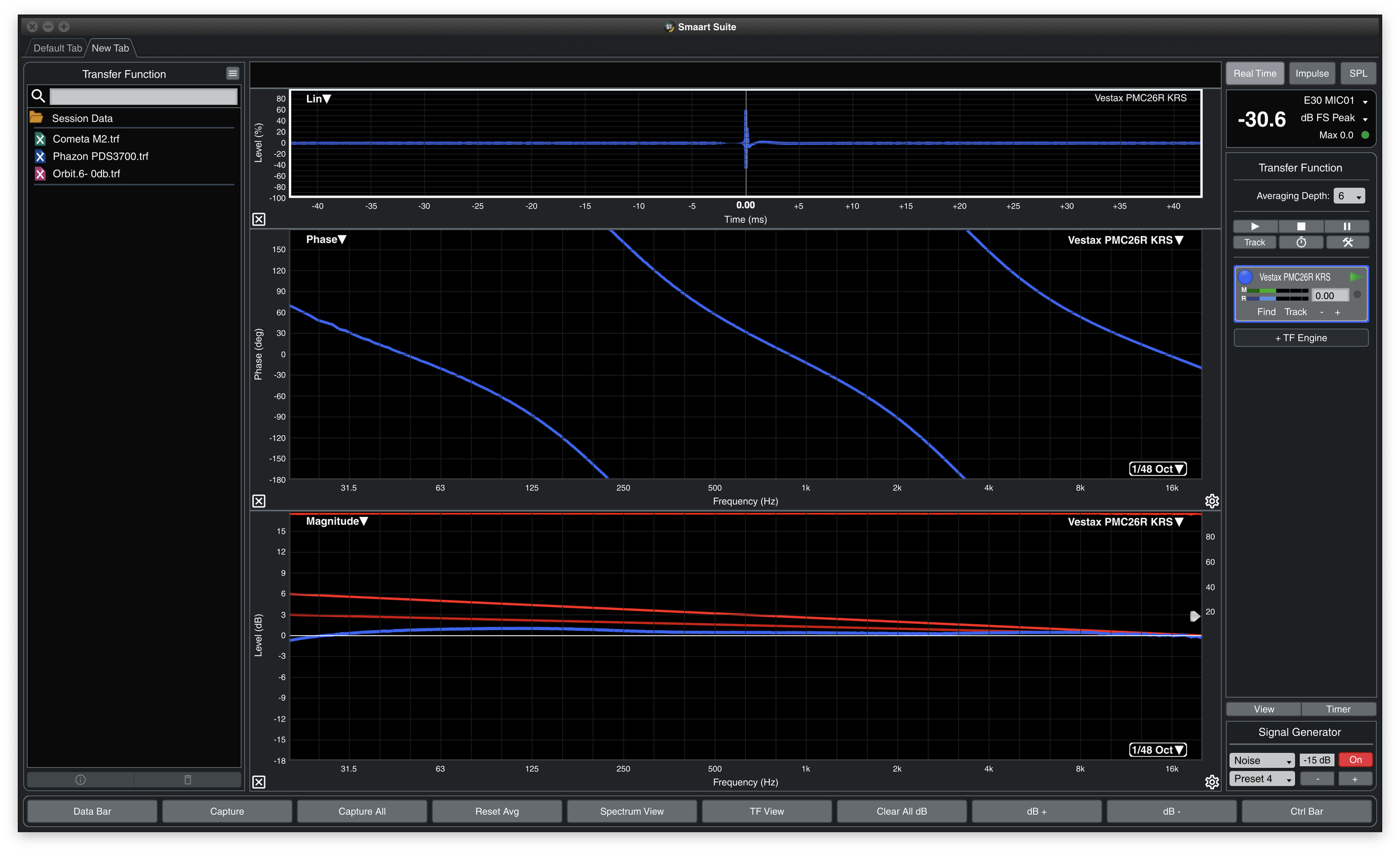The image size is (1400, 853).
Task: Switch to Real Time mode
Action: (x=1254, y=73)
